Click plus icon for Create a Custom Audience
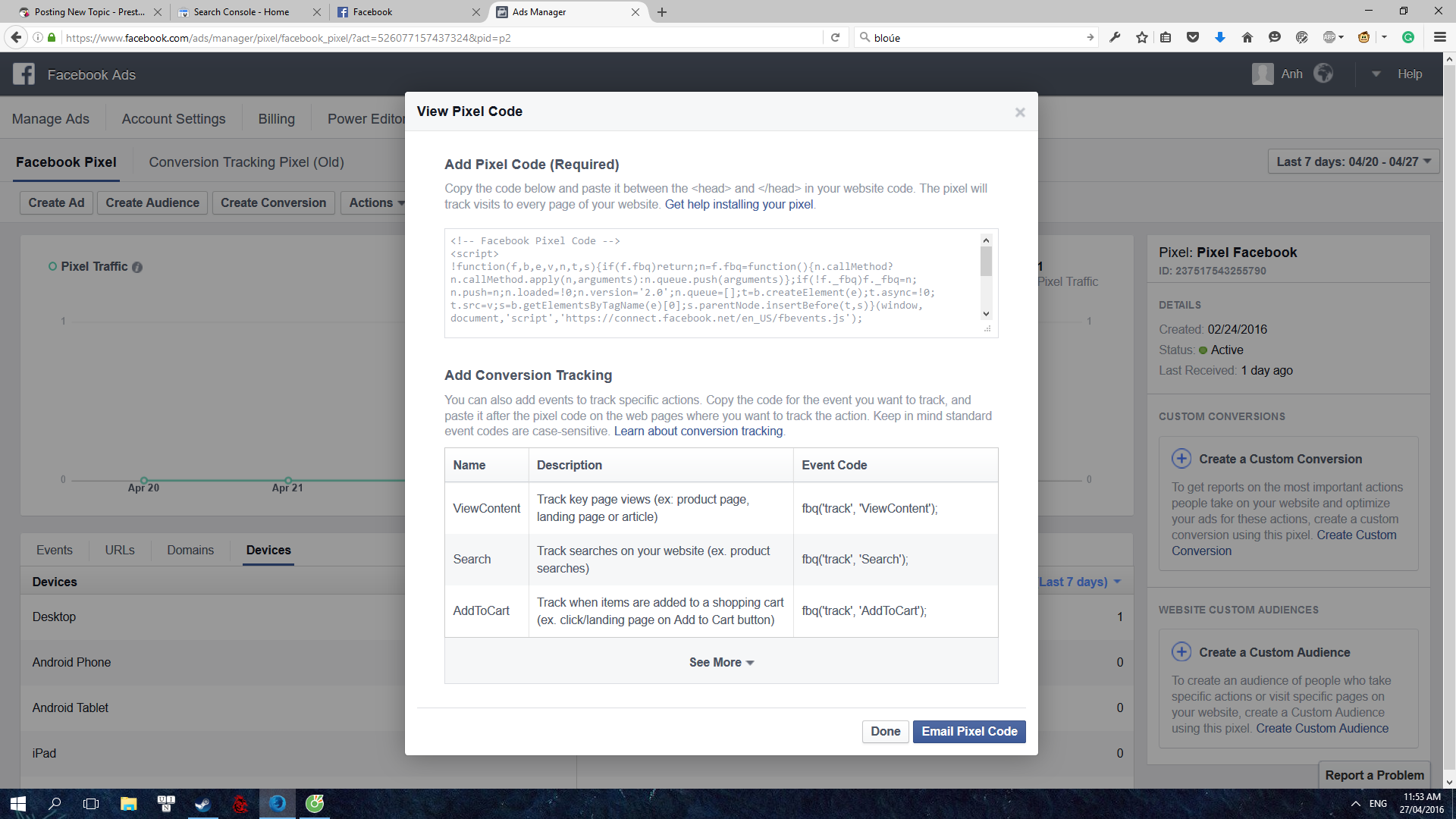 pyautogui.click(x=1181, y=652)
